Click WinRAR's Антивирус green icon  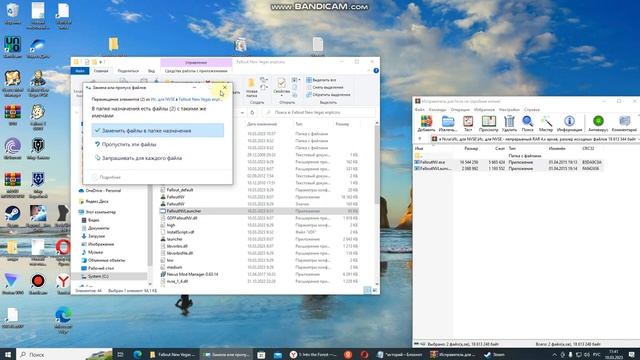[x=598, y=123]
